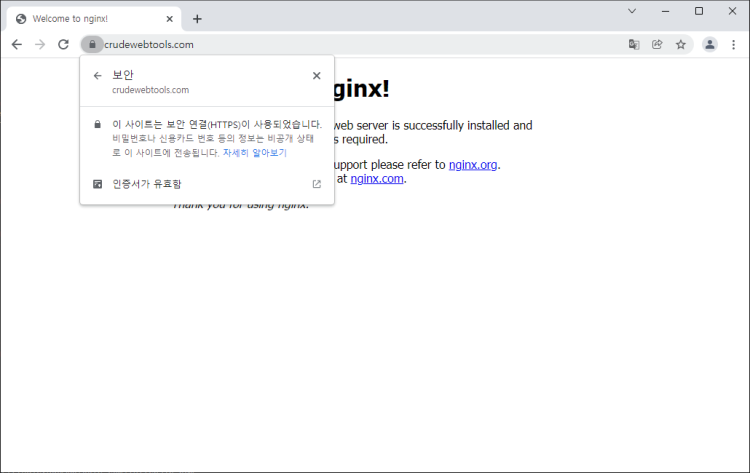750x473 pixels.
Task: Open the Google Translate page icon
Action: point(633,44)
